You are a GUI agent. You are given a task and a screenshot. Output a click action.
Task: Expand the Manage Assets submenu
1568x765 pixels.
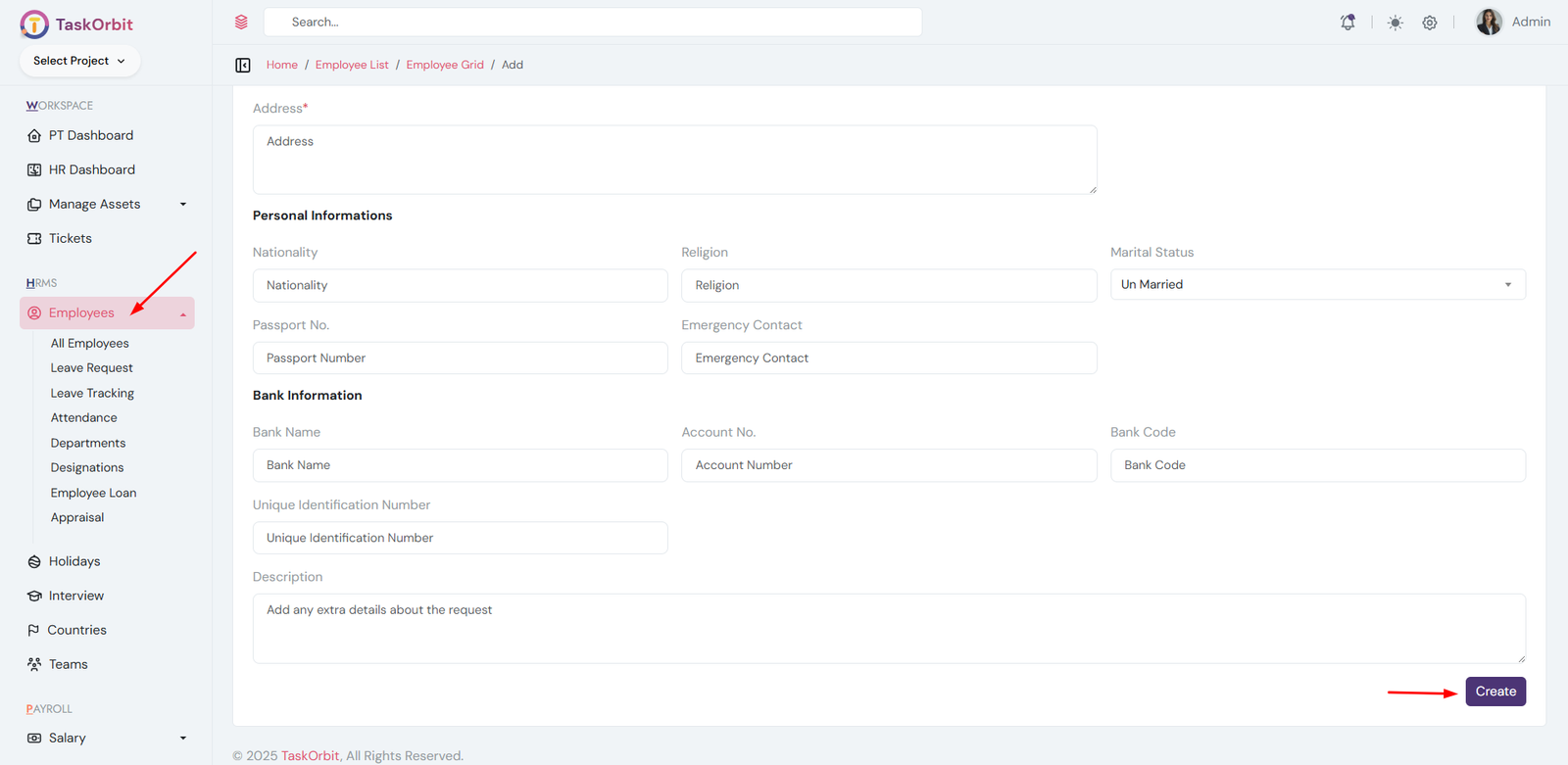pyautogui.click(x=182, y=204)
